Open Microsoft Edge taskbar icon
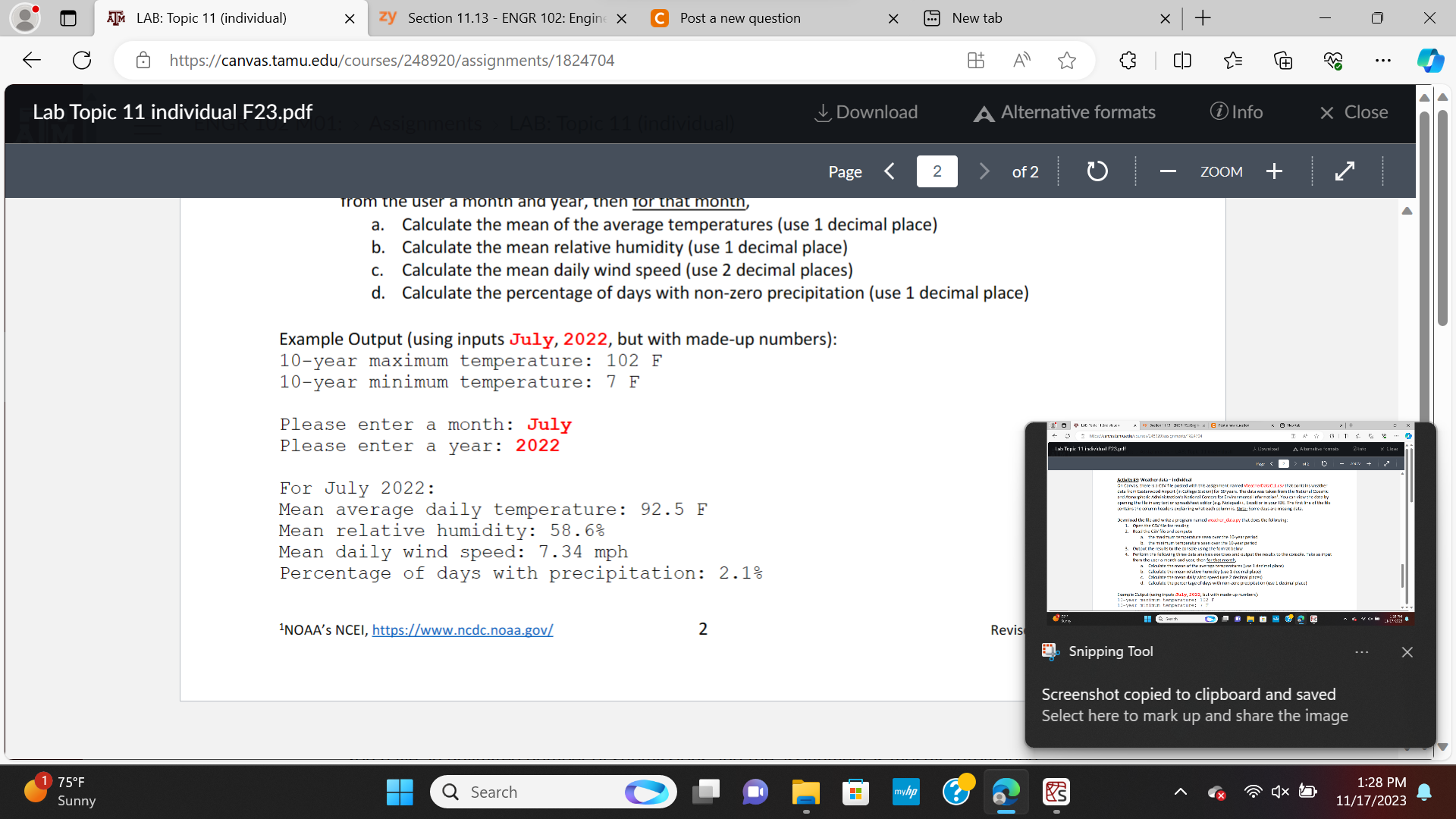 1006,792
